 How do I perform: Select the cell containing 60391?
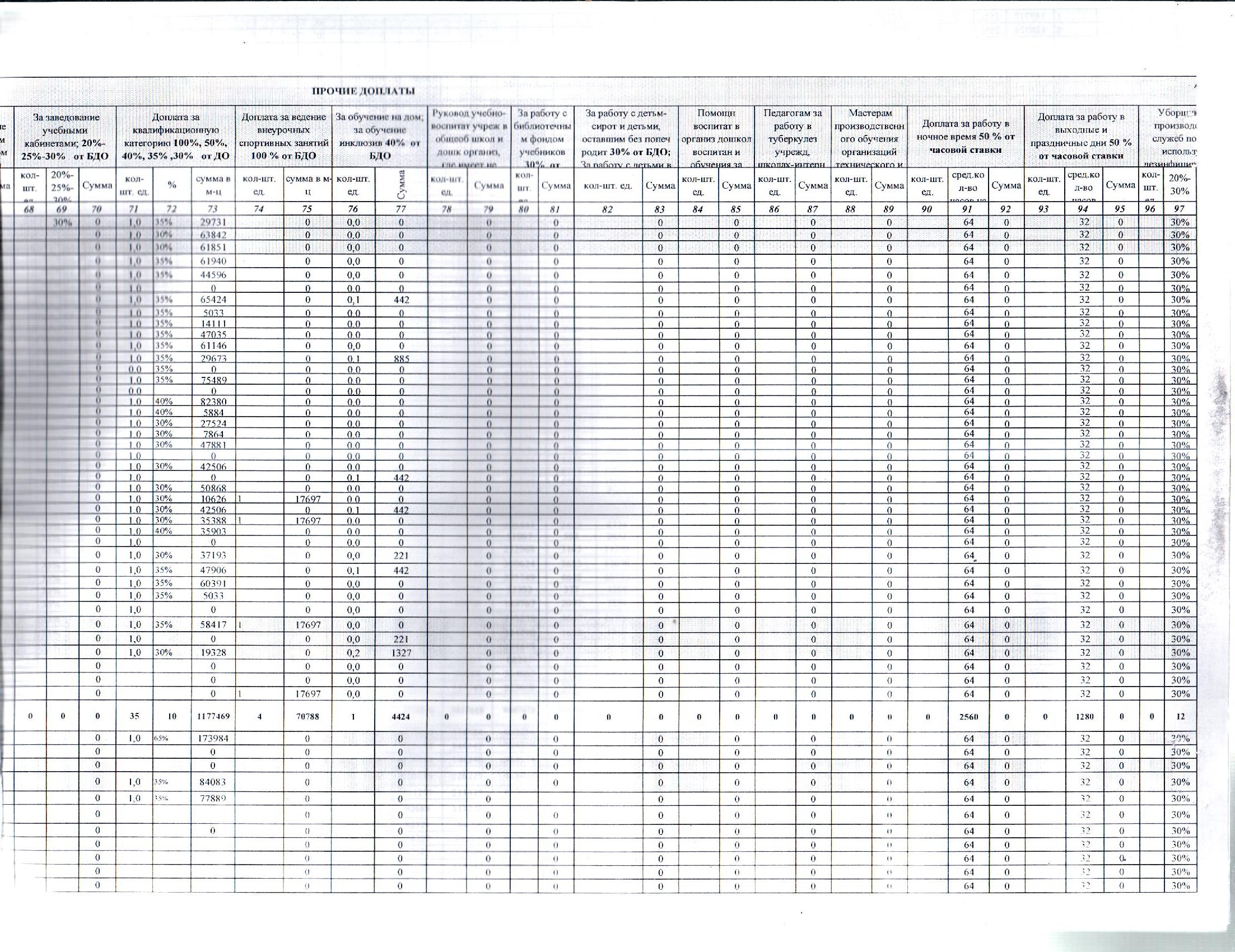pyautogui.click(x=215, y=584)
